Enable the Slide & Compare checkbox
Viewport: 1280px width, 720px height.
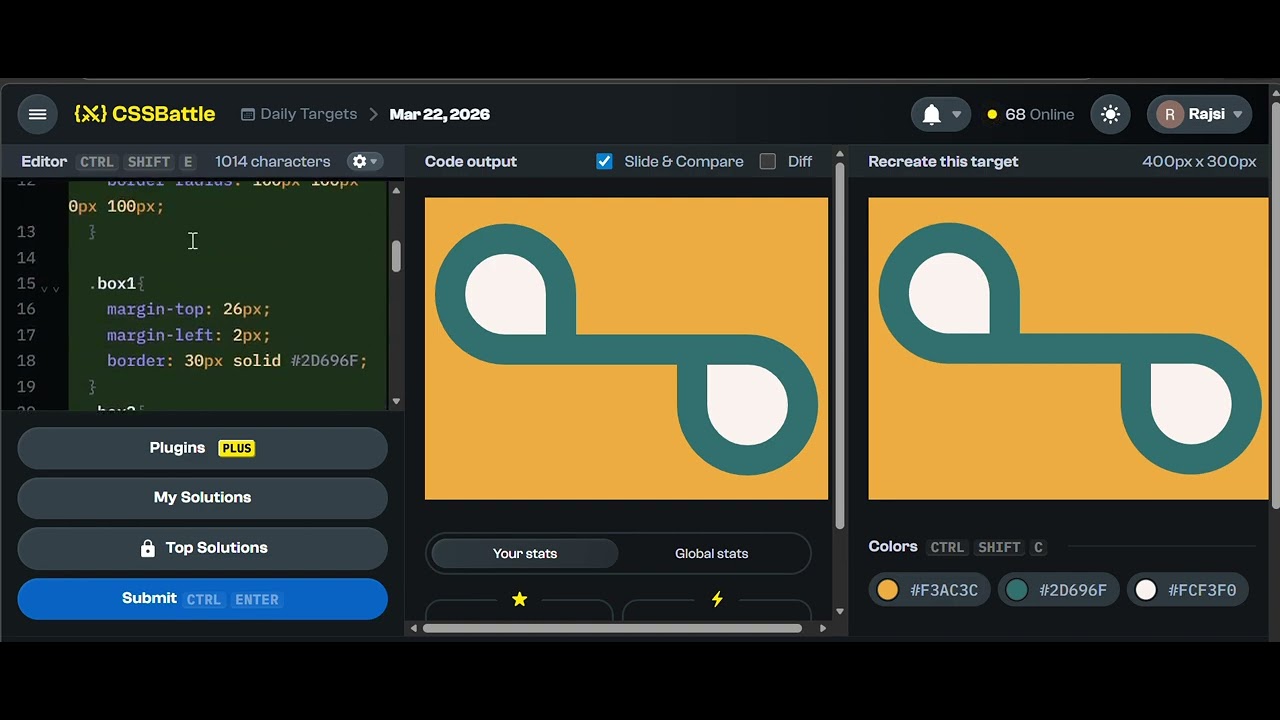pos(604,161)
